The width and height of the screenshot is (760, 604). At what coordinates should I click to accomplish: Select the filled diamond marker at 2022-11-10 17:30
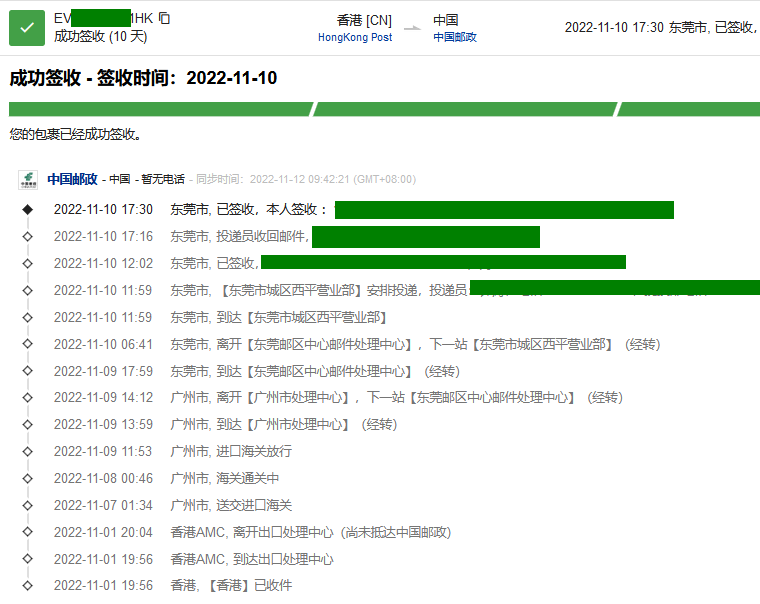click(x=28, y=210)
